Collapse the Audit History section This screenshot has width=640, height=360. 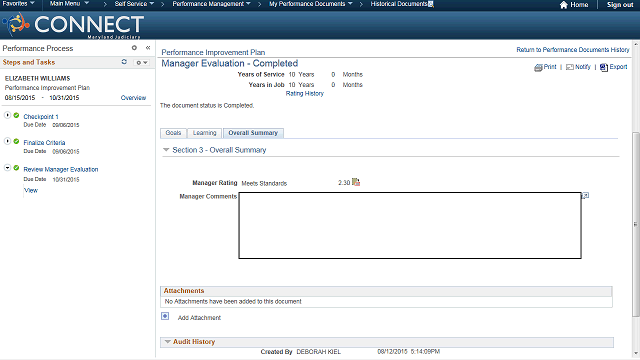[x=167, y=342]
